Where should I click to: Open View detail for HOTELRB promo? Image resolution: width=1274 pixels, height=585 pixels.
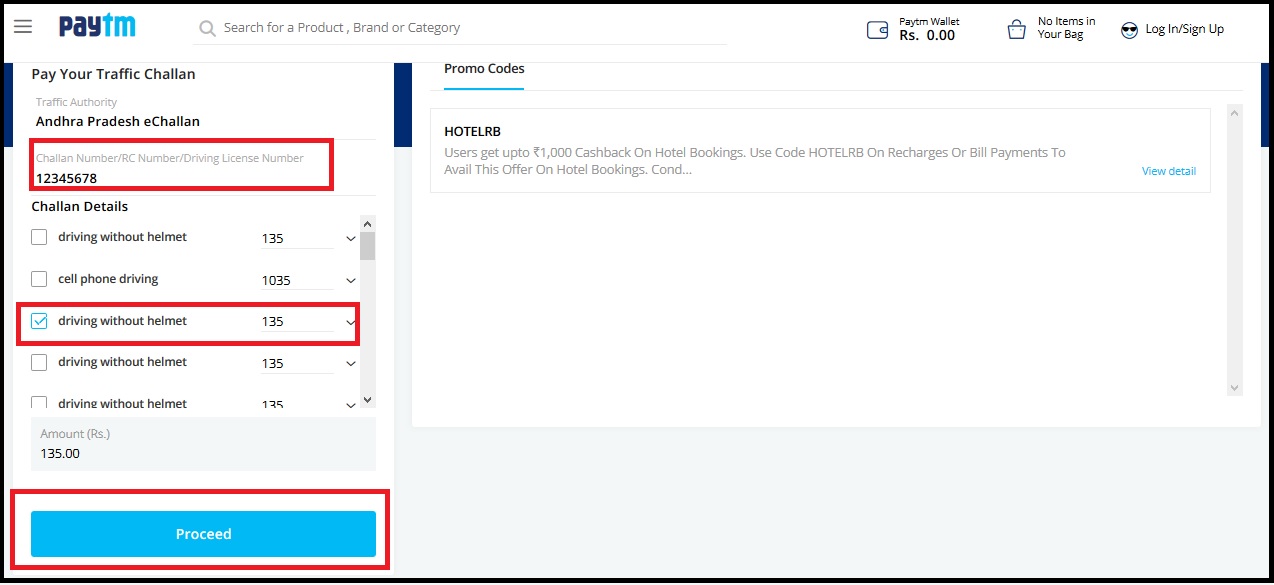[1168, 171]
